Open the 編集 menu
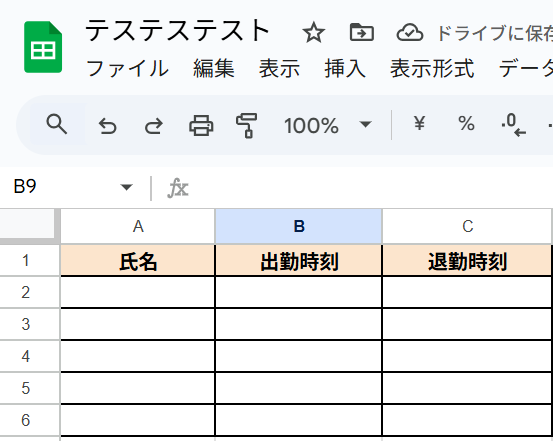The height and width of the screenshot is (441, 553). tap(214, 68)
